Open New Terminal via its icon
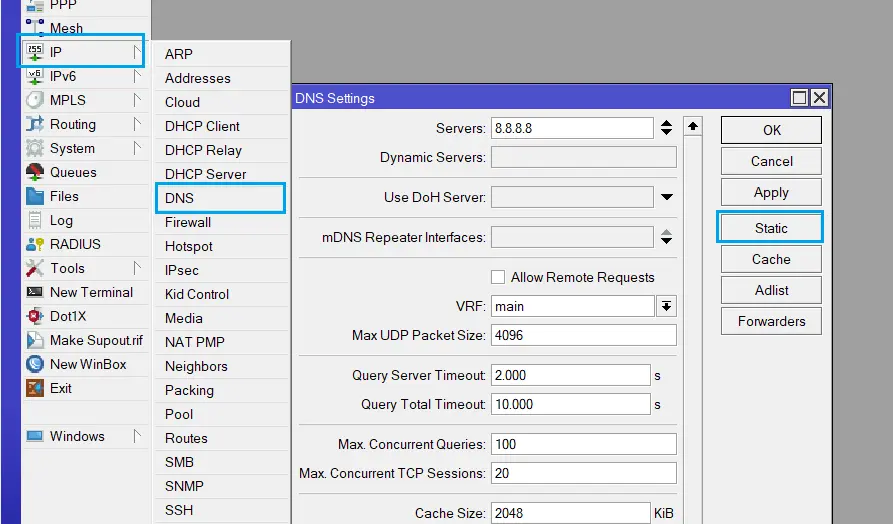Viewport: 893px width, 524px height. pos(35,292)
